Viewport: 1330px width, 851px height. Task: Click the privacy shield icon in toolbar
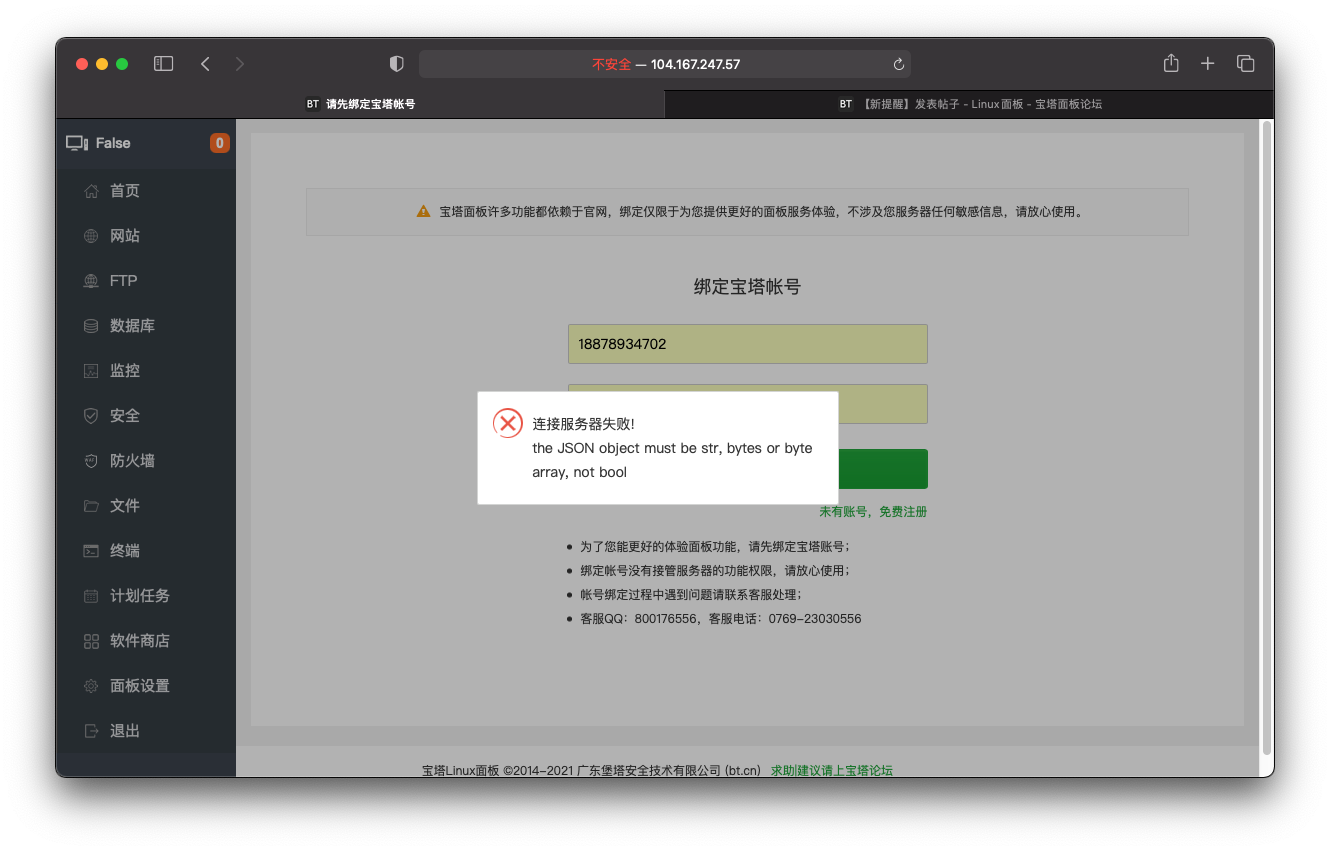click(x=397, y=64)
